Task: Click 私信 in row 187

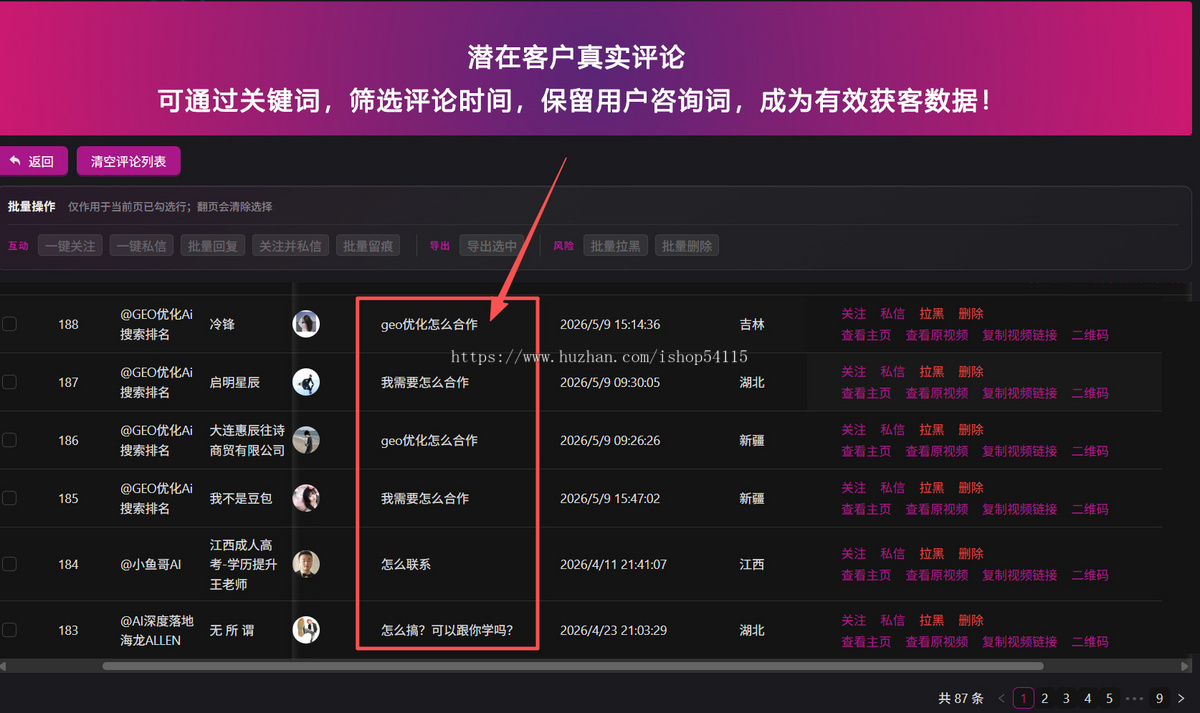Action: [893, 372]
